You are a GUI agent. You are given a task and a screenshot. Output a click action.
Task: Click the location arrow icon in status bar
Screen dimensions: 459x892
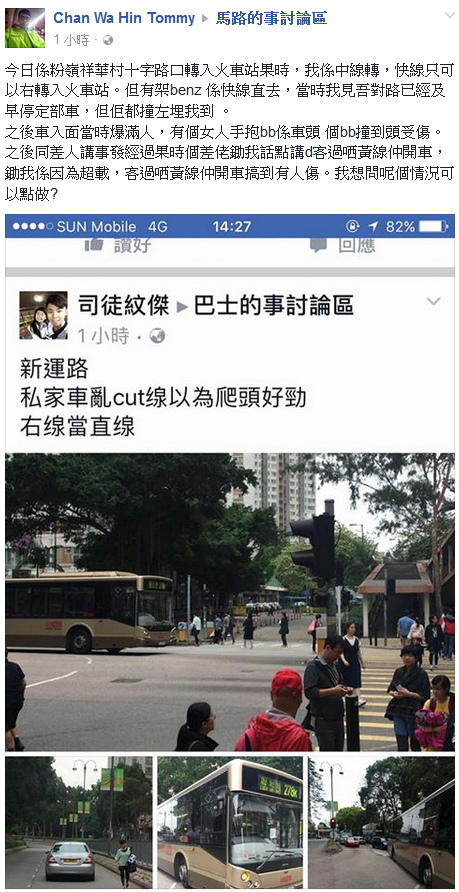pyautogui.click(x=373, y=226)
